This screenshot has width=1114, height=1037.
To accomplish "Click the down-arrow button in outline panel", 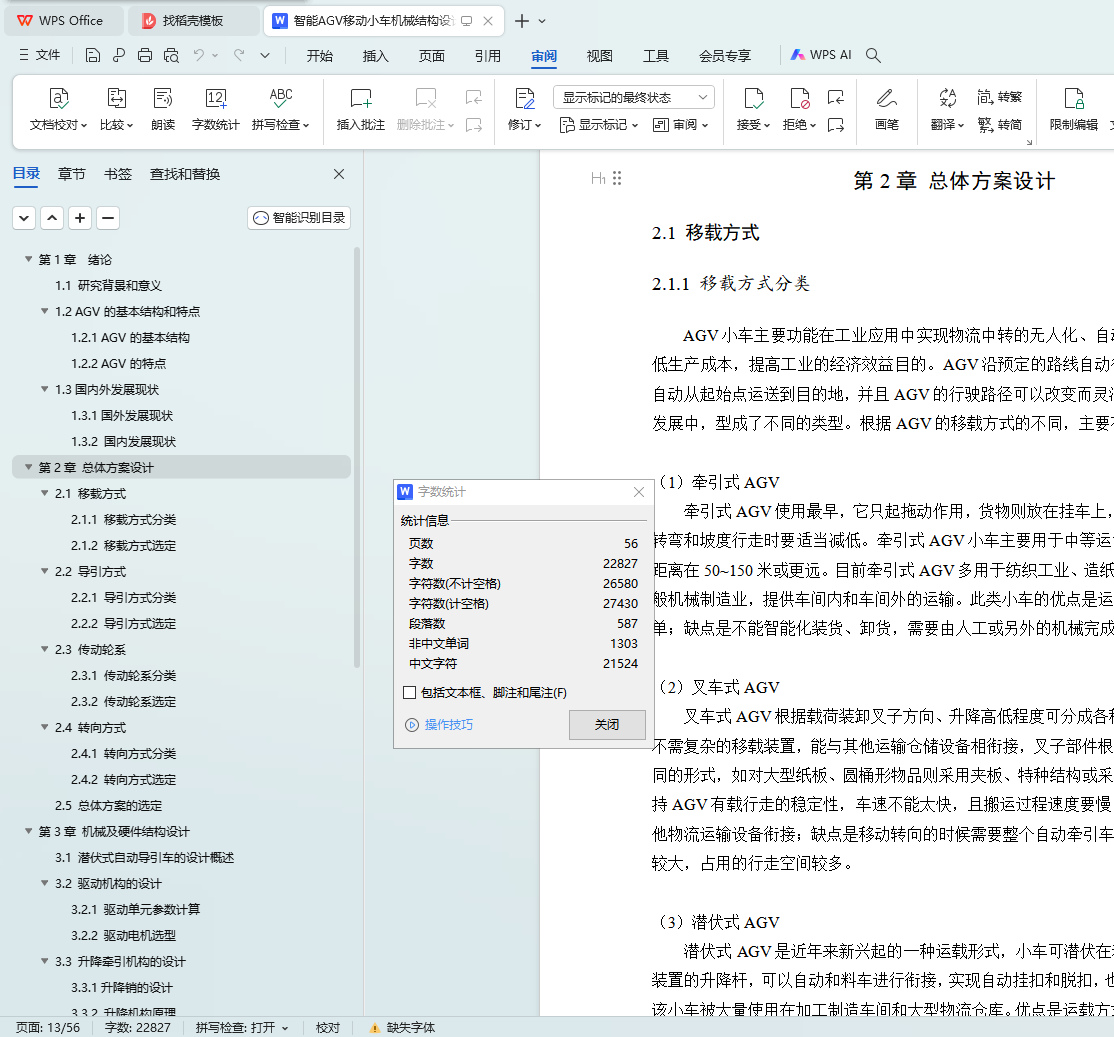I will tap(24, 218).
